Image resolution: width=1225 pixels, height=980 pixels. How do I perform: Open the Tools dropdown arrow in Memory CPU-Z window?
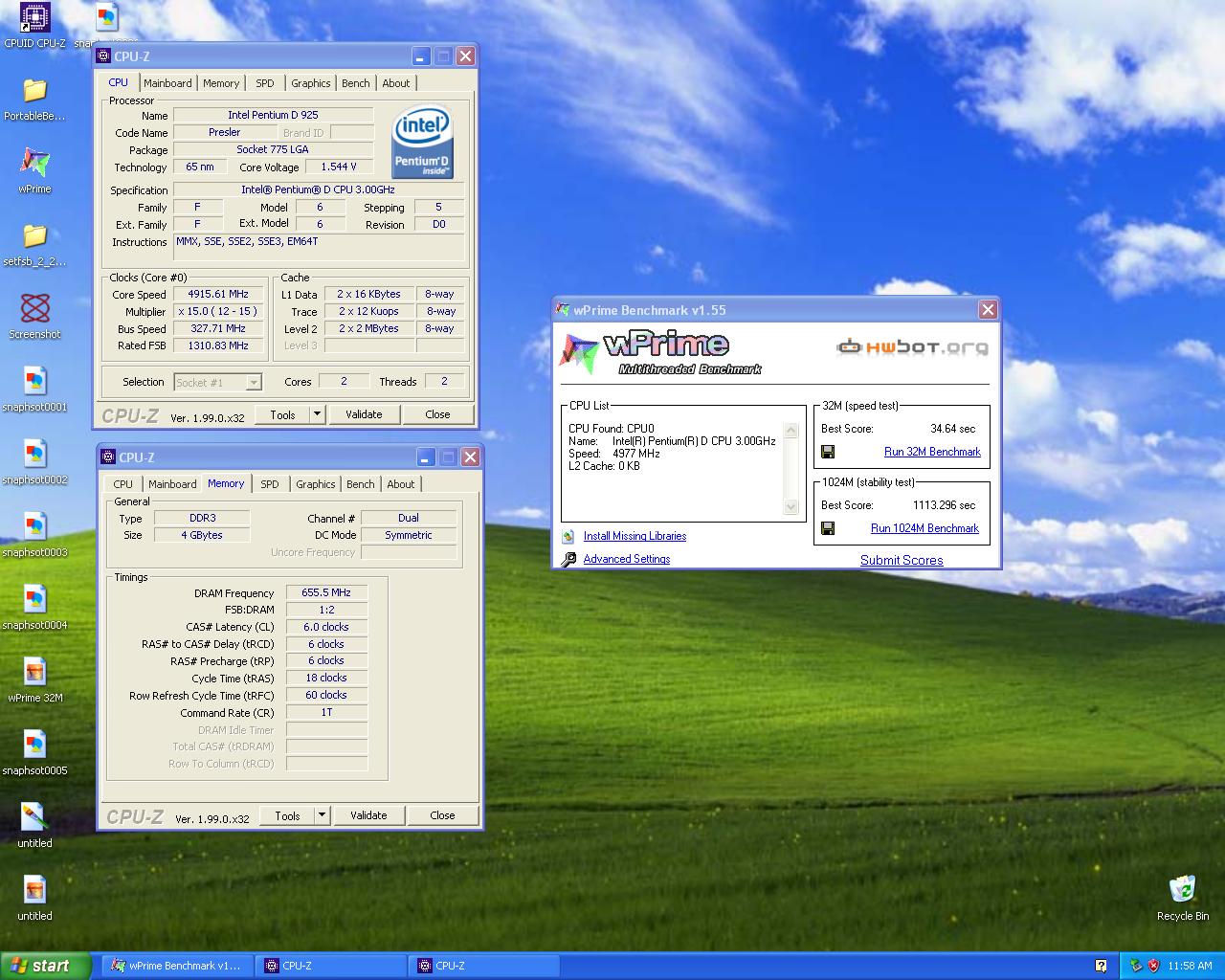pyautogui.click(x=322, y=815)
